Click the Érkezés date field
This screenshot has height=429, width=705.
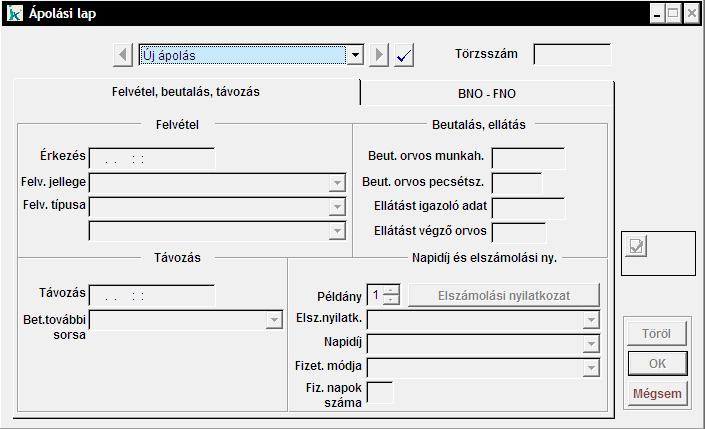[x=152, y=158]
